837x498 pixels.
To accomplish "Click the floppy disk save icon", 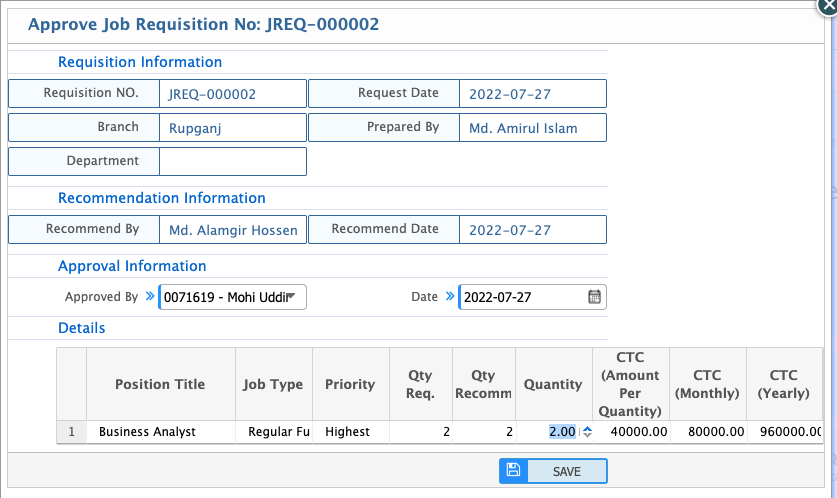I will click(513, 471).
